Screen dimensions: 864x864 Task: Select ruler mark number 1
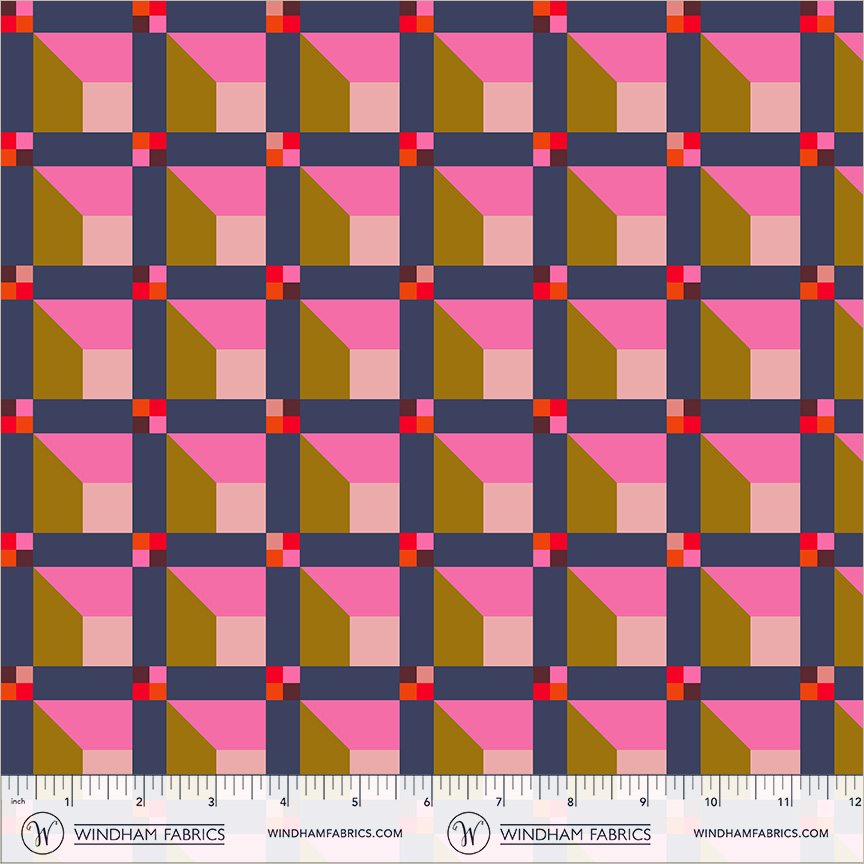tap(67, 802)
